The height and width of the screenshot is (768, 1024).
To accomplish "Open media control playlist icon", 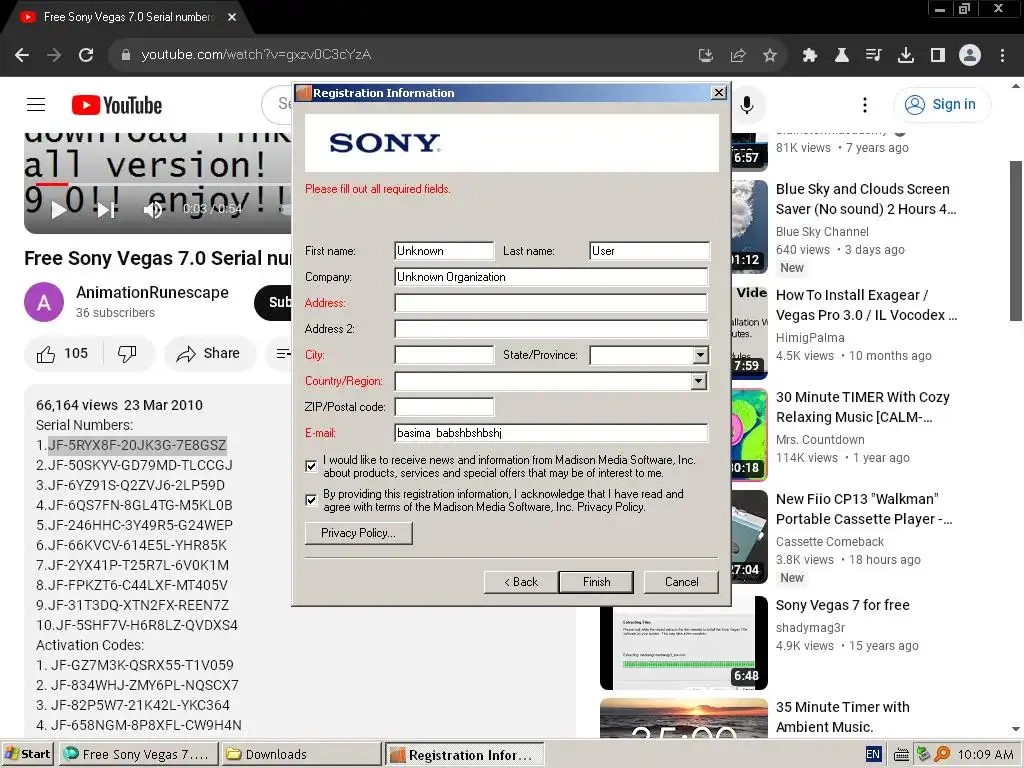I will coord(874,56).
